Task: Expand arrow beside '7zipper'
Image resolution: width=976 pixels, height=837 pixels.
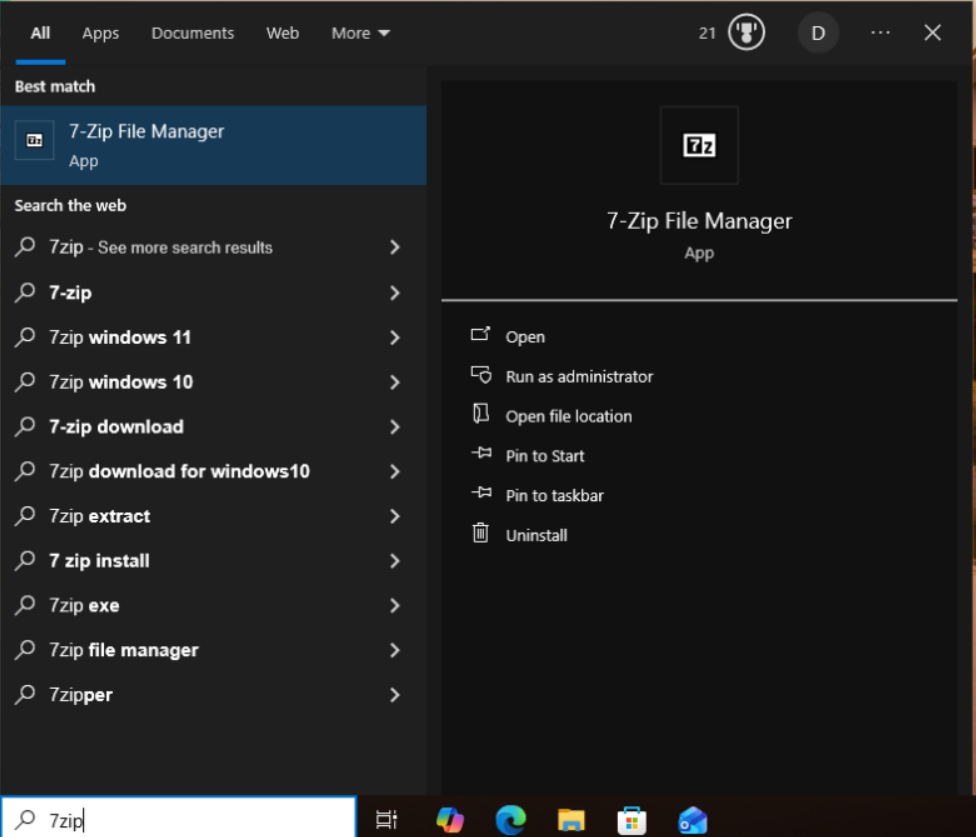Action: coord(395,696)
